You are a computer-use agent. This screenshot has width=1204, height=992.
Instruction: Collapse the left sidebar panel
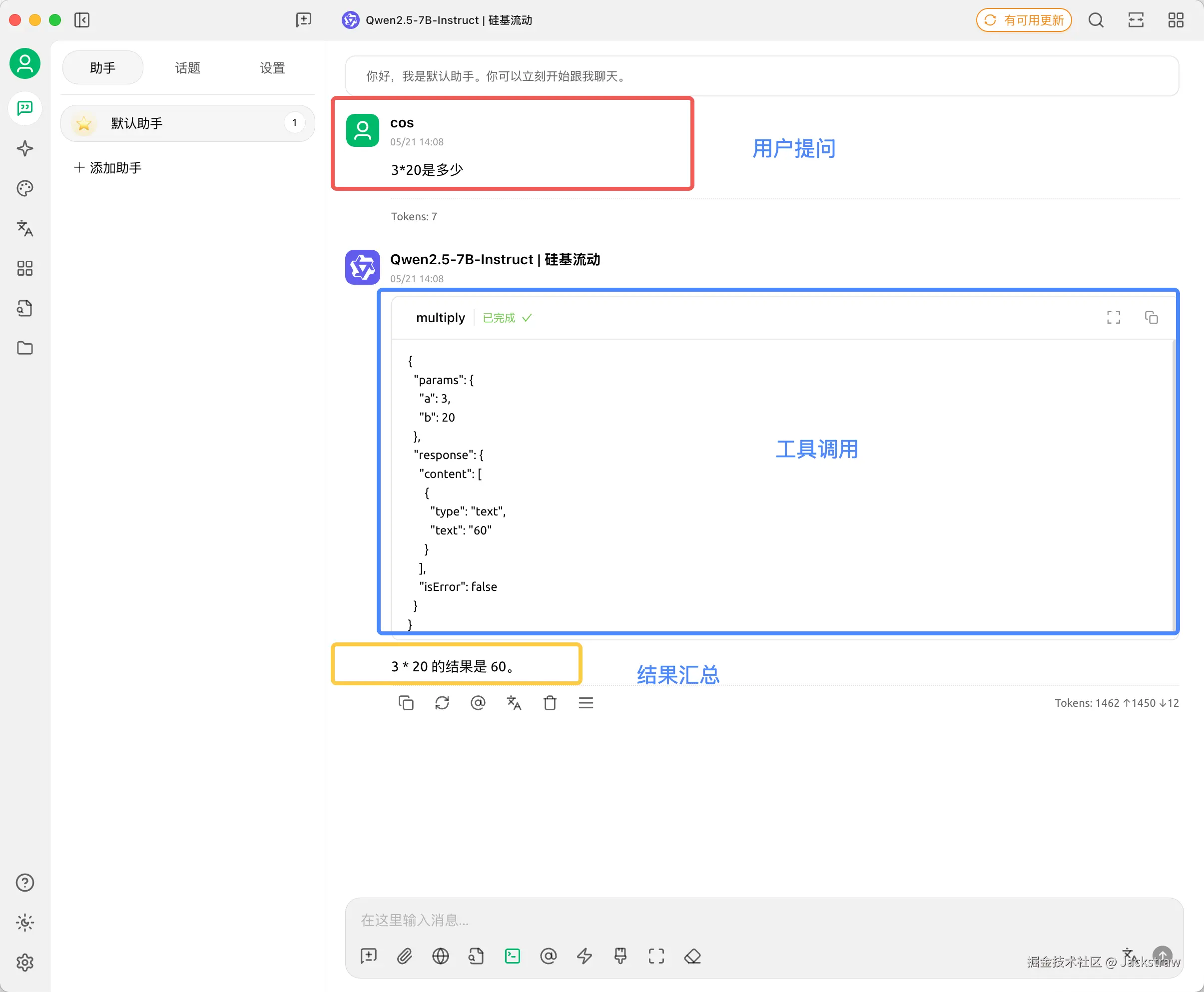pyautogui.click(x=82, y=20)
